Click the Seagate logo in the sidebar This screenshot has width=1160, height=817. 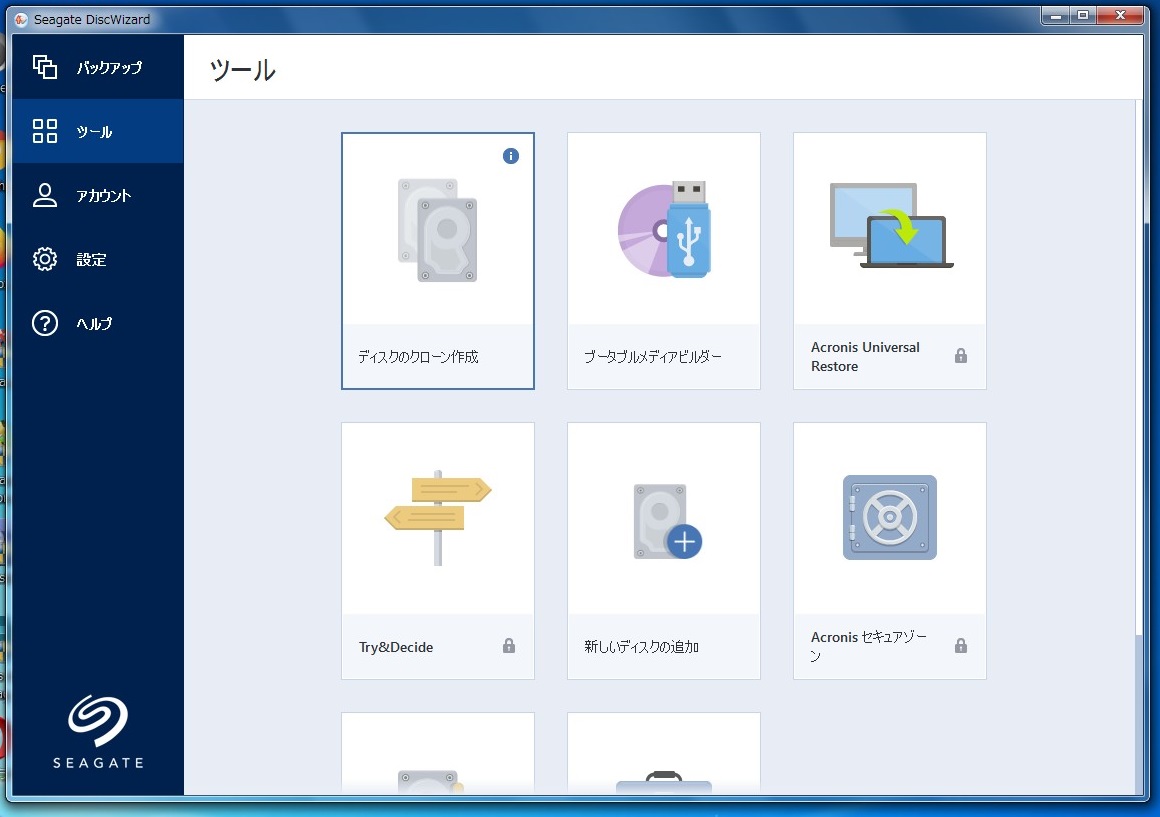[x=98, y=731]
